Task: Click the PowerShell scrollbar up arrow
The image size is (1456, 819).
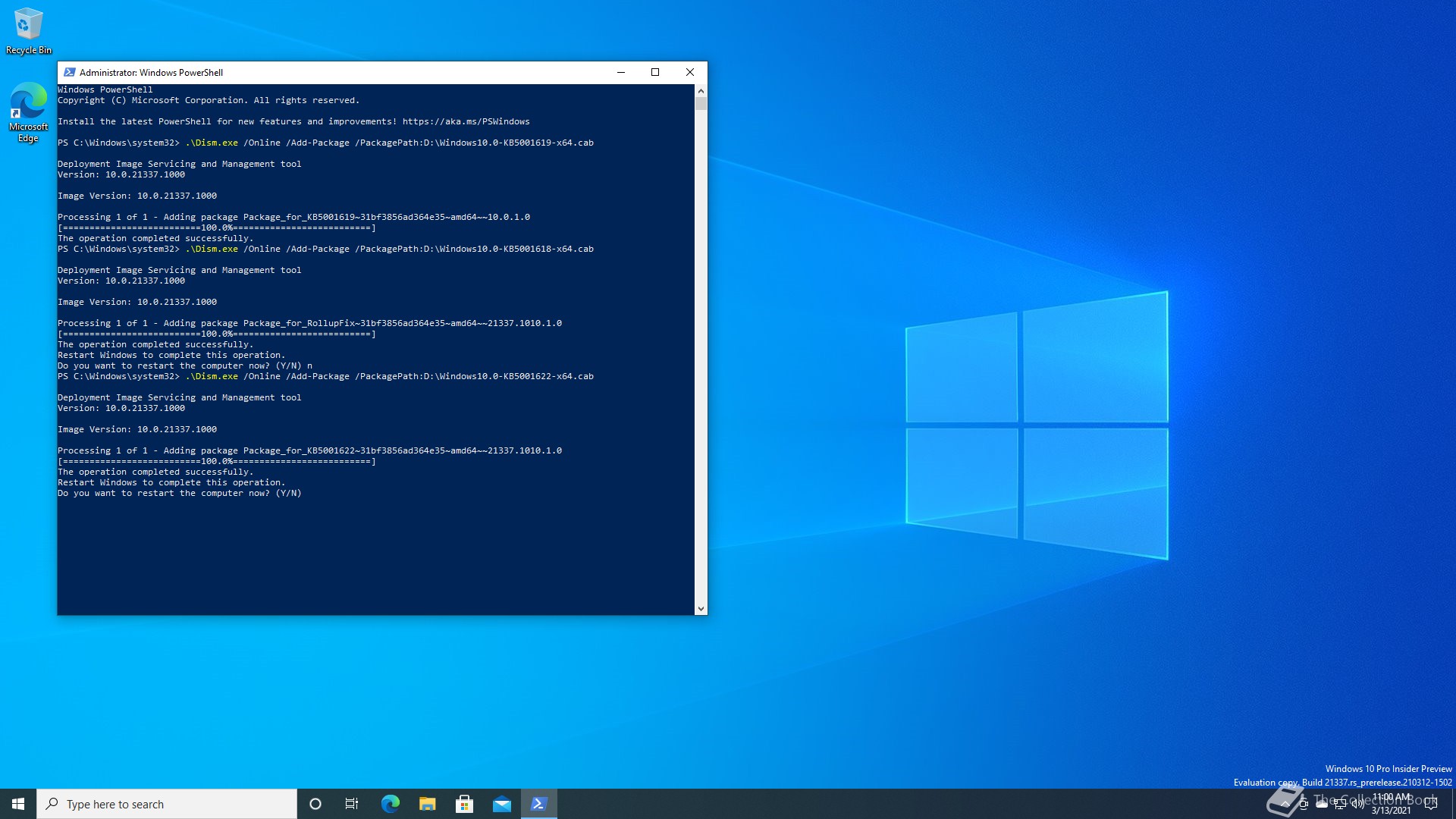Action: click(x=701, y=91)
